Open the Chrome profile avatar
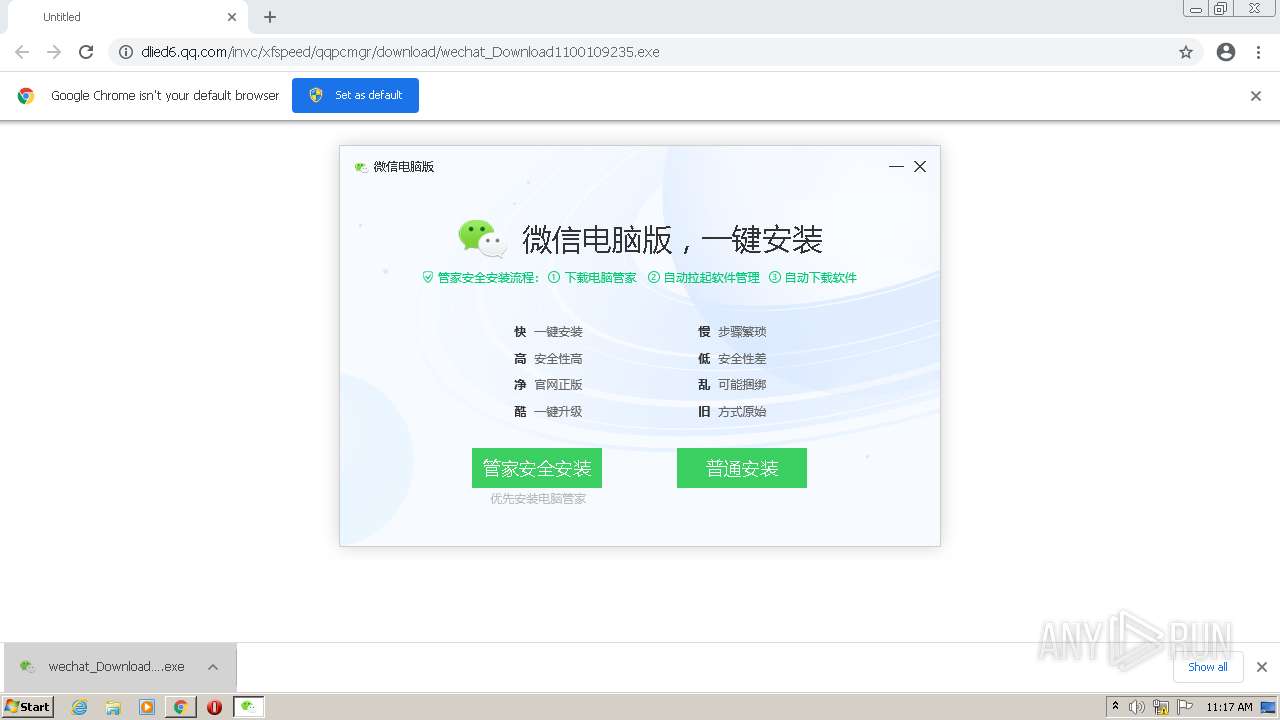1280x720 pixels. point(1226,52)
